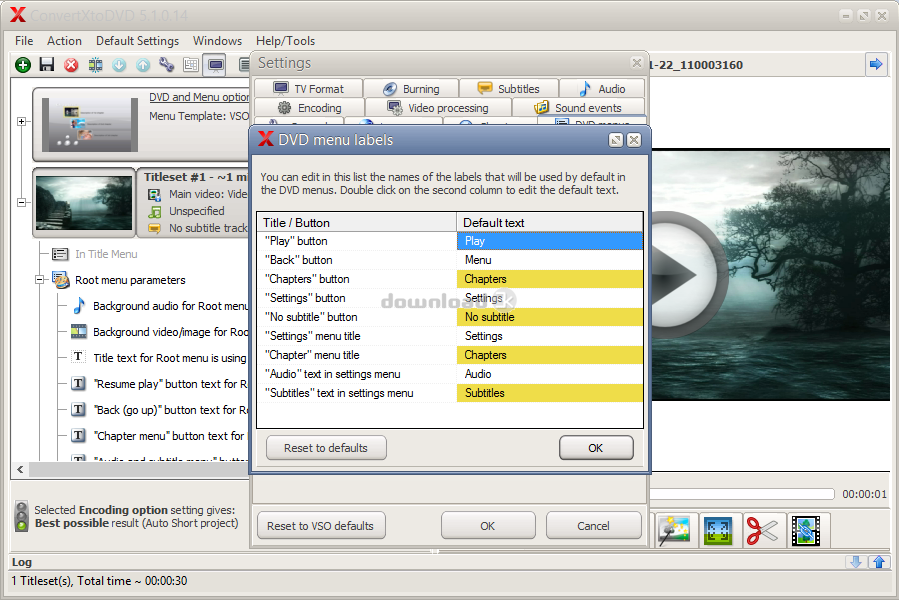Switch to the TV Format settings tab

308,89
